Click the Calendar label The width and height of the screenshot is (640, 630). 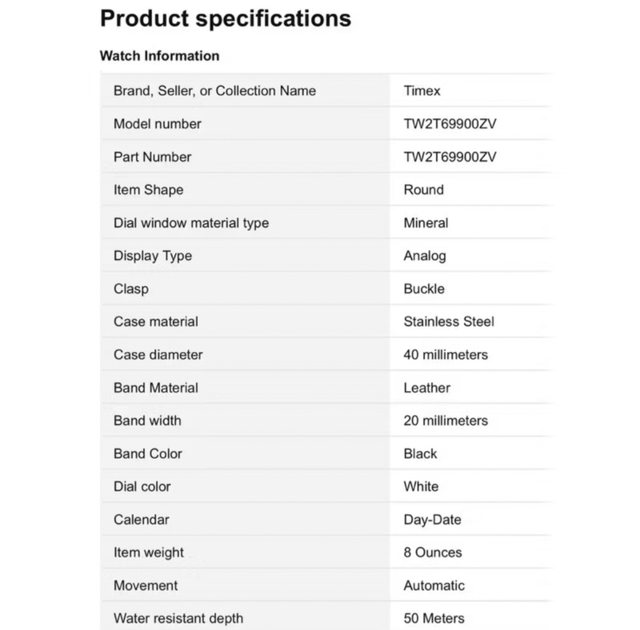(142, 520)
